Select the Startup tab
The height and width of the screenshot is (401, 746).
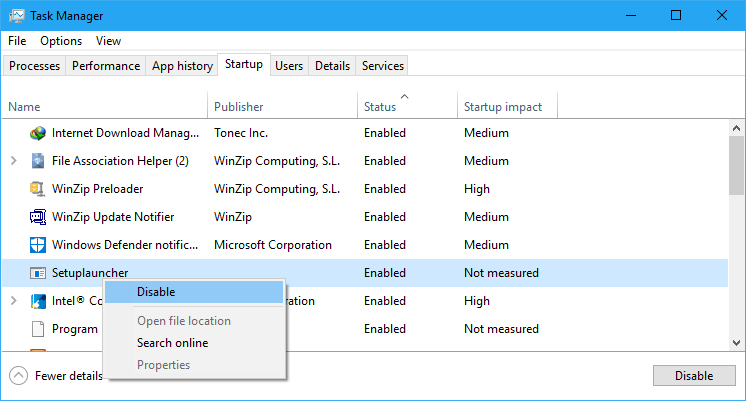tap(244, 64)
